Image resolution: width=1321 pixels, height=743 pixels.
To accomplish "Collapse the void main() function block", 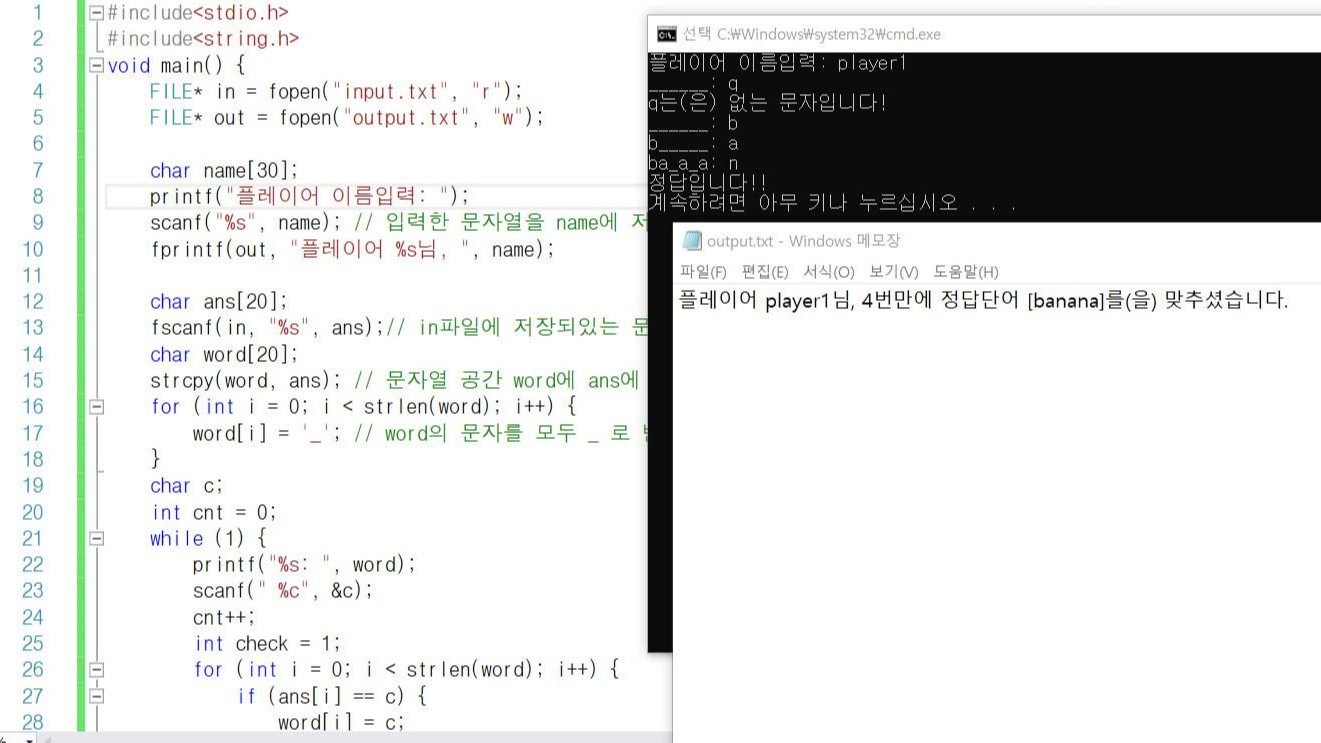I will (96, 66).
